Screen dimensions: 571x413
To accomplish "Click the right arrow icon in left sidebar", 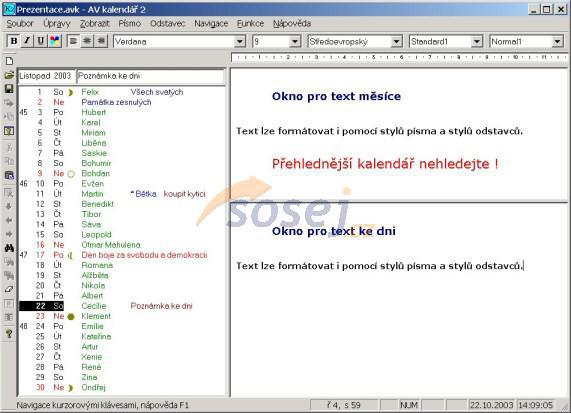I will coord(9,234).
